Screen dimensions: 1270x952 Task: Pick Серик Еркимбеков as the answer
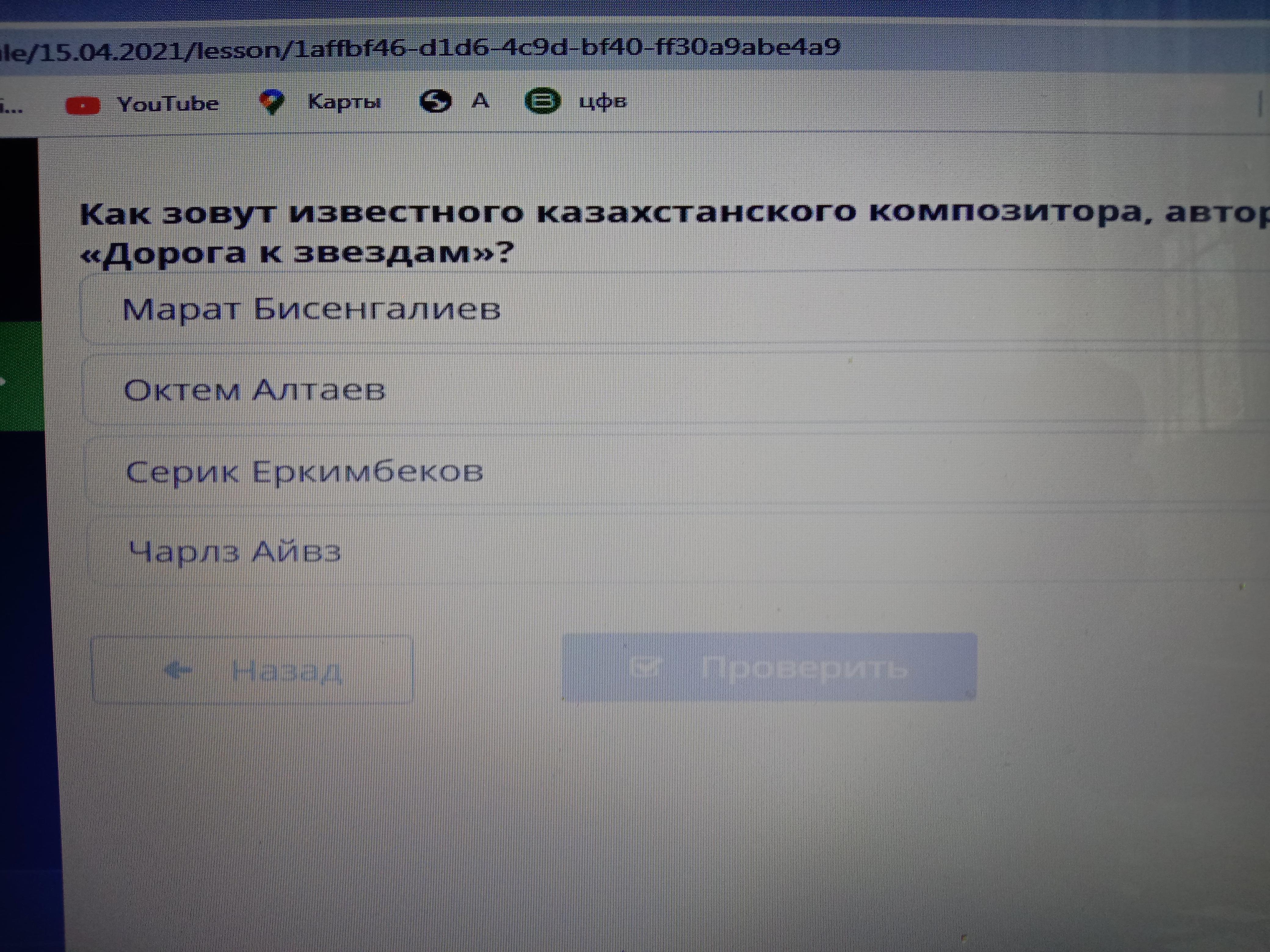click(304, 472)
